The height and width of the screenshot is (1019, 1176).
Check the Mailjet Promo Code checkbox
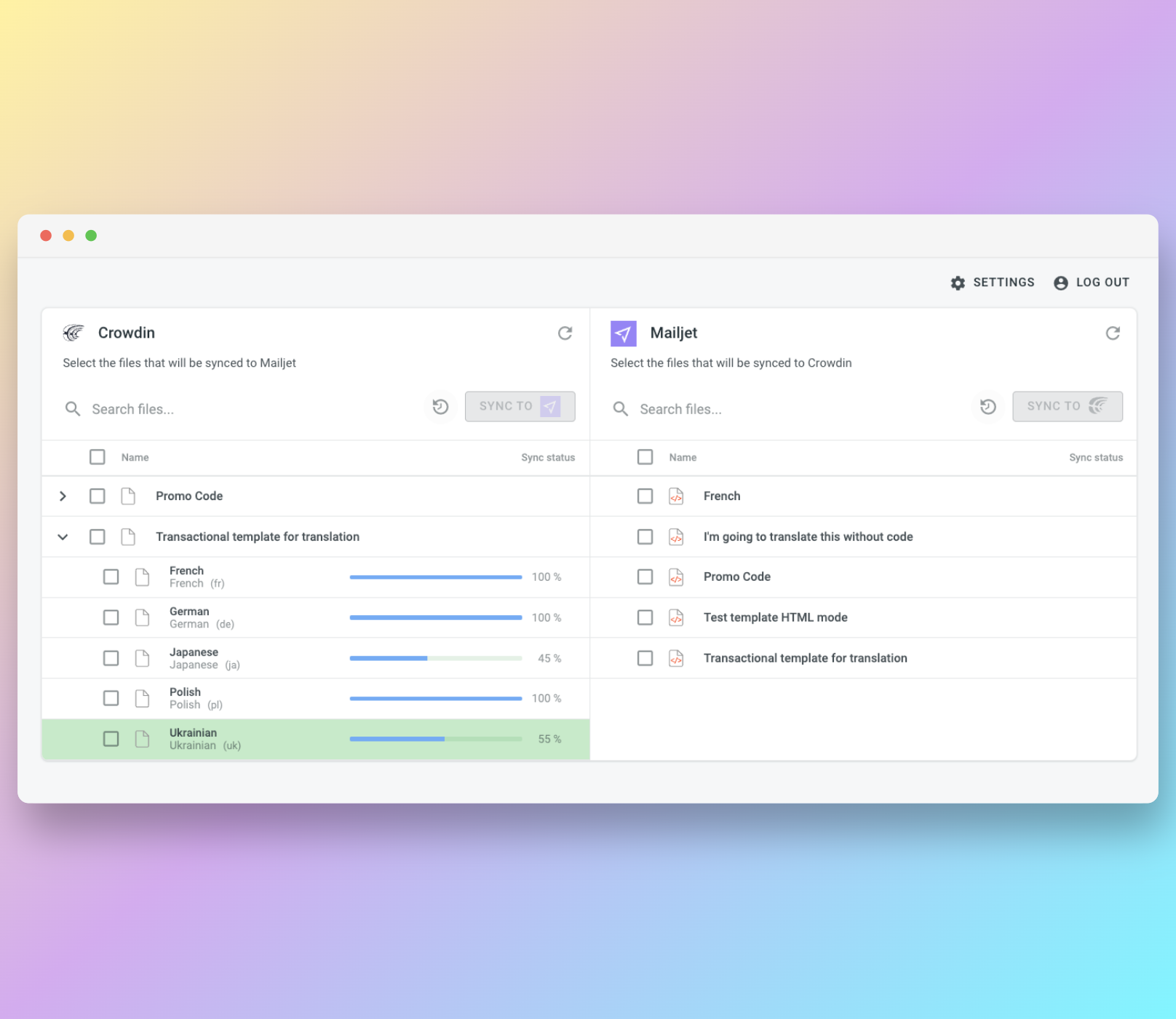point(645,577)
